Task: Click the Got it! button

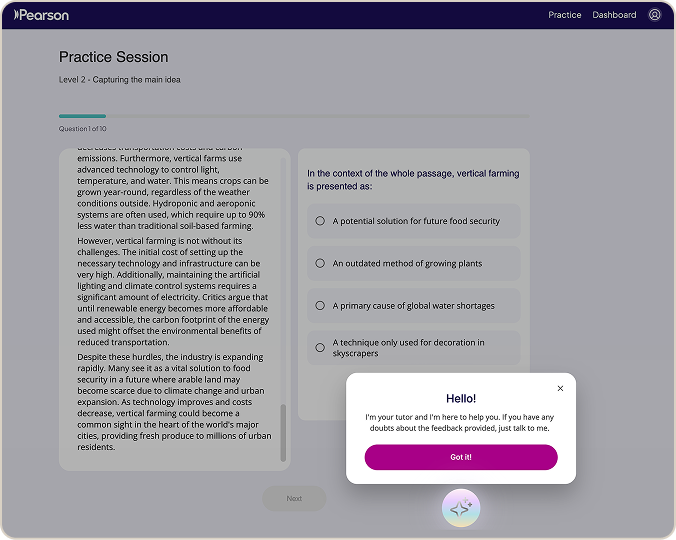Action: click(x=461, y=457)
